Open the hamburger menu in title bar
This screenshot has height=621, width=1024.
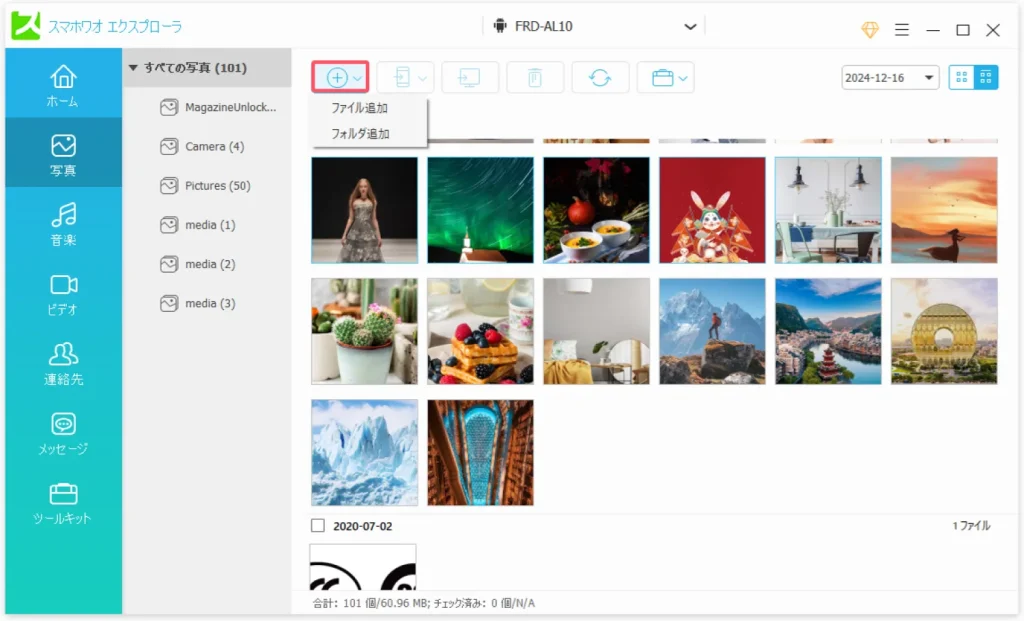(x=901, y=29)
